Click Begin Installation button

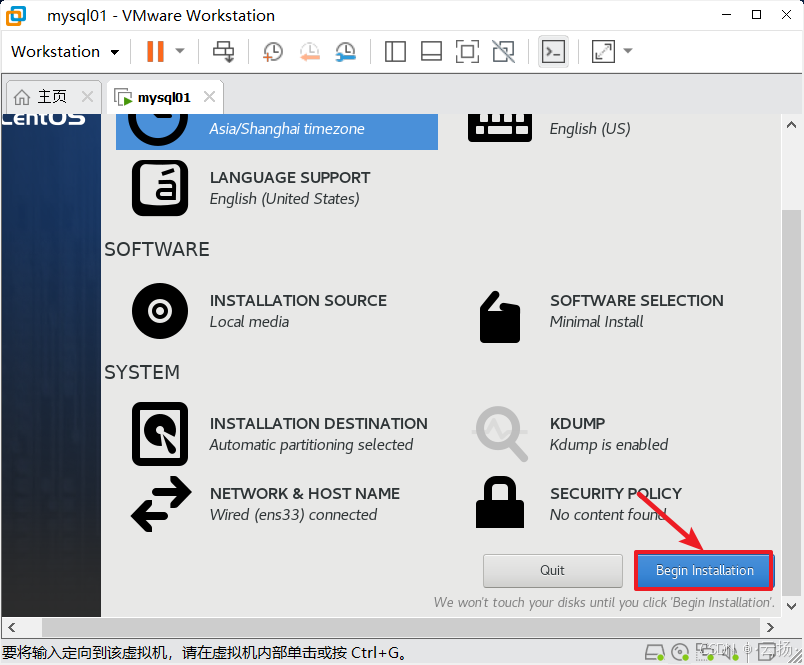(704, 571)
